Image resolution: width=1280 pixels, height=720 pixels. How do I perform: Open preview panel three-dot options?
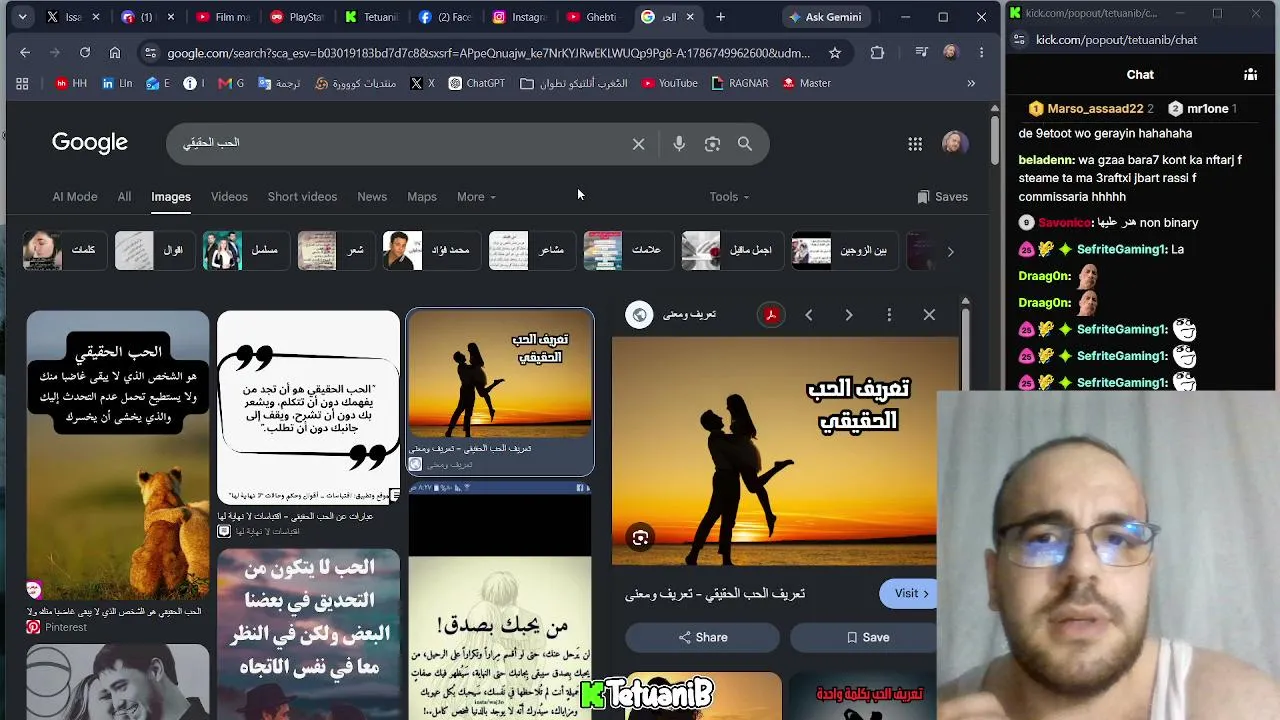(889, 315)
